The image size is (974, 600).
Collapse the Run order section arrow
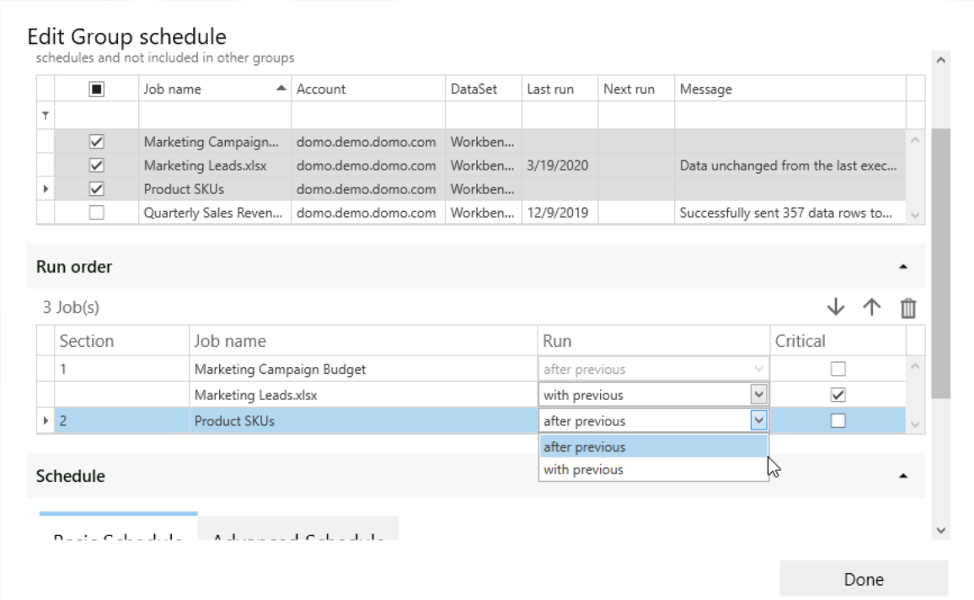point(903,266)
